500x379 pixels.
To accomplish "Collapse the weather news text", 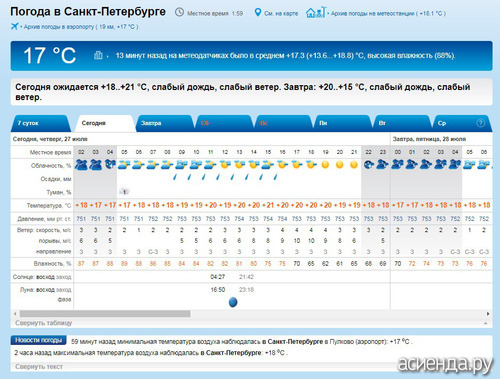I will click(x=39, y=366).
